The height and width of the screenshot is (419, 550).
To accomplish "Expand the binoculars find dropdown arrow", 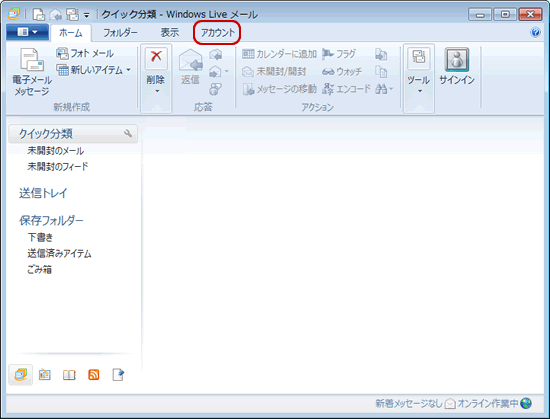I will point(391,89).
